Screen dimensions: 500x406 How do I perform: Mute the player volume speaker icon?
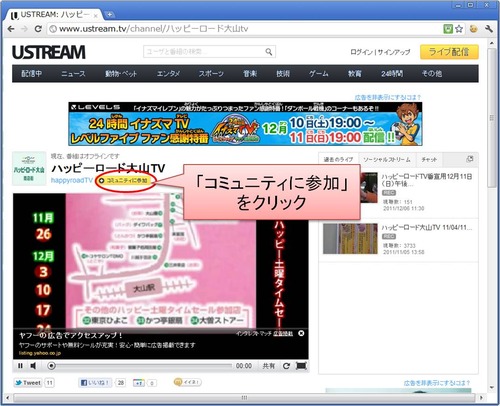click(x=33, y=366)
